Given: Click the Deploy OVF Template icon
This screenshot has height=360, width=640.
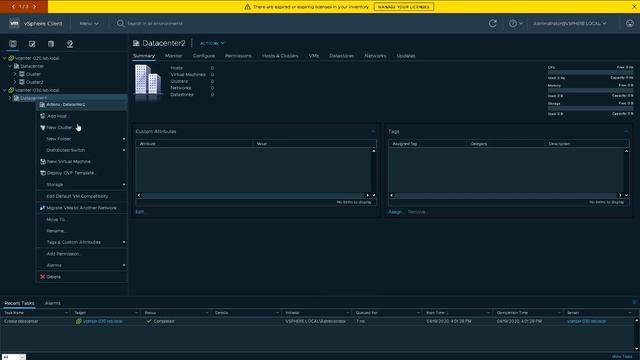Looking at the screenshot, I should [42, 173].
